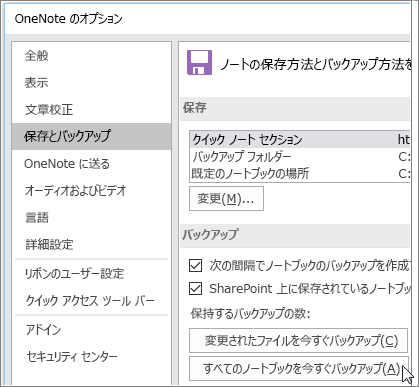
Task: Select バックアップ フォルダー row
Action: click(x=300, y=156)
